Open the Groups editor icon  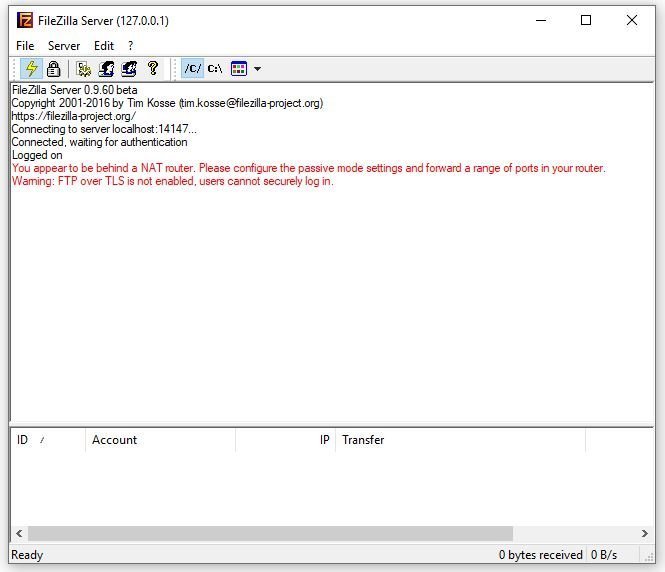(129, 69)
